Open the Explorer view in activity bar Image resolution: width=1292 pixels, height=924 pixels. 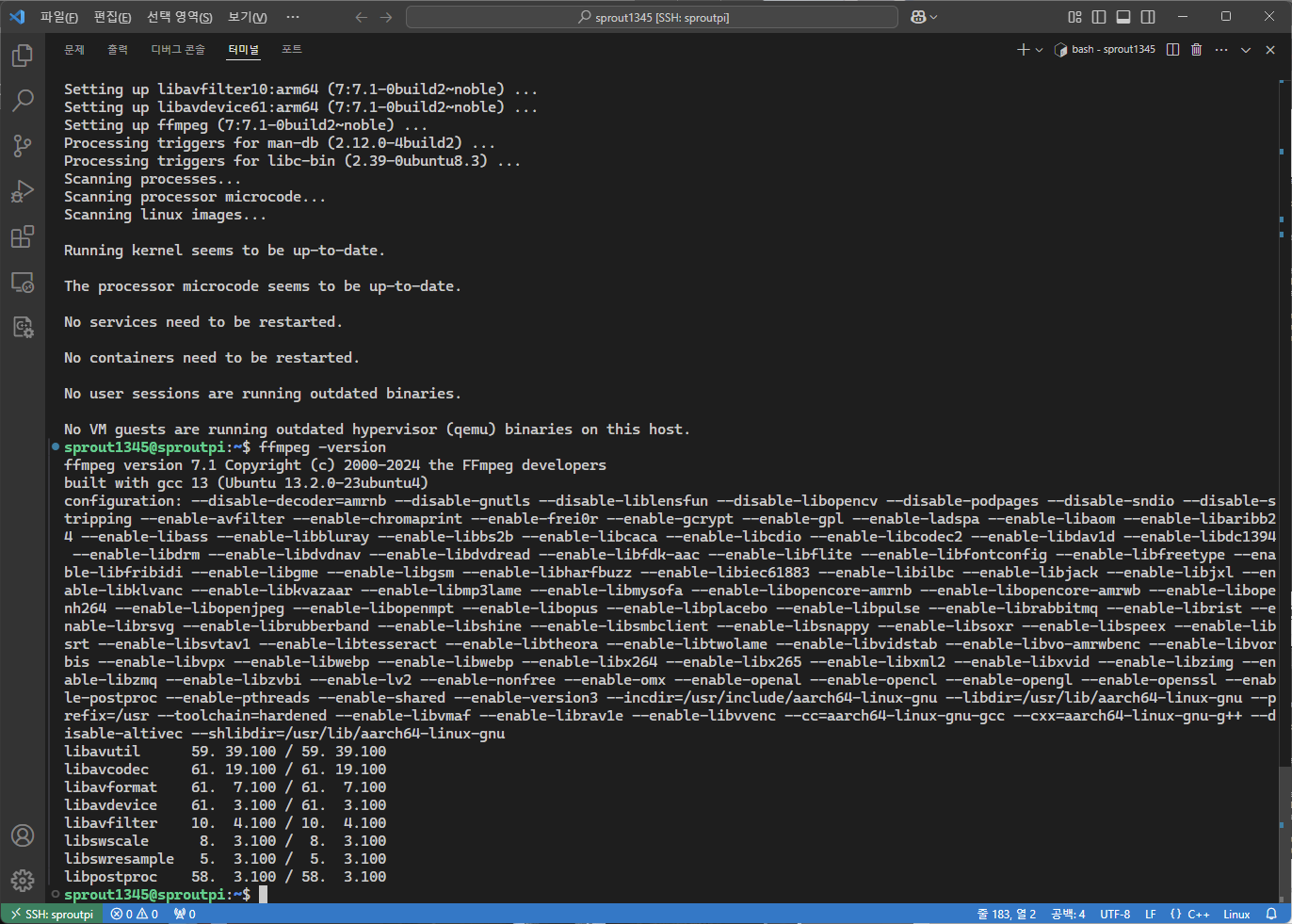click(x=23, y=56)
